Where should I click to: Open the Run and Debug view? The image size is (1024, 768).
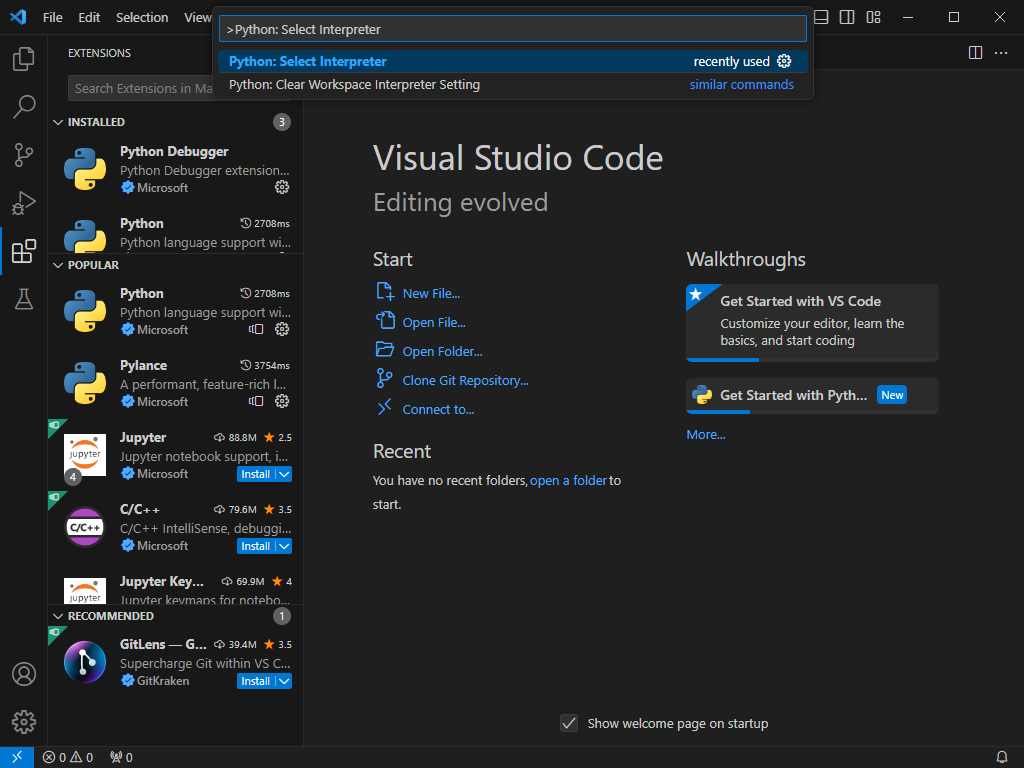pos(24,203)
